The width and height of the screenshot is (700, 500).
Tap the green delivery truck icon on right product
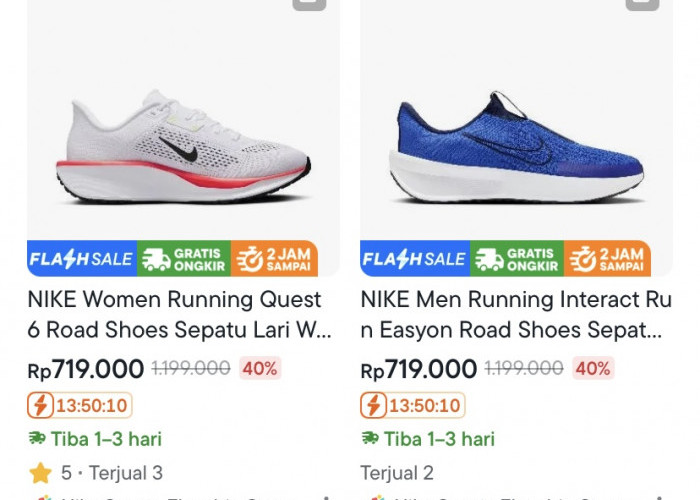[370, 439]
